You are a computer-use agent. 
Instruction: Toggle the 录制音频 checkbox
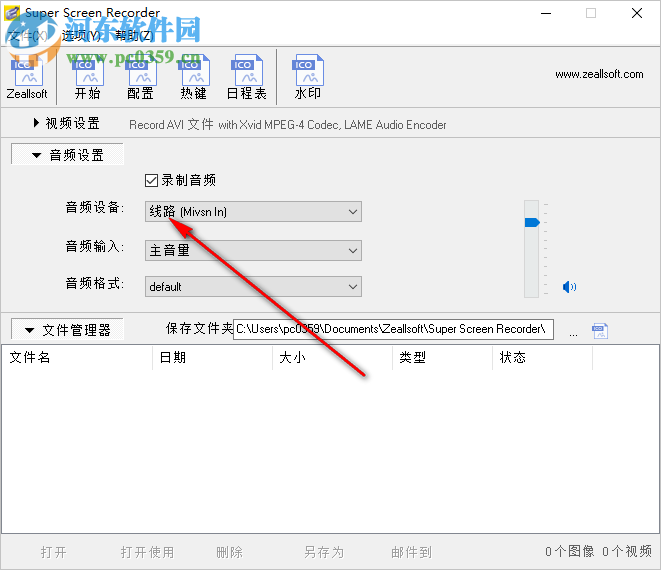pyautogui.click(x=151, y=180)
